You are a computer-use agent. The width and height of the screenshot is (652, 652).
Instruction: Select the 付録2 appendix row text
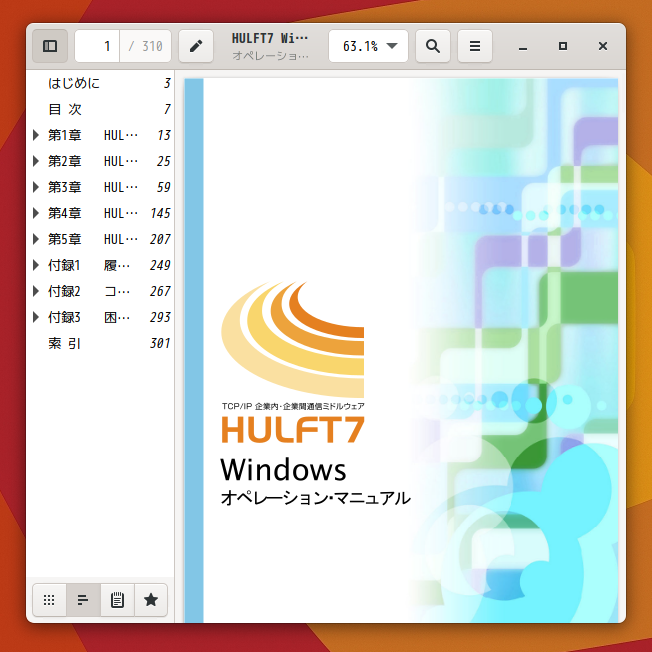(89, 291)
